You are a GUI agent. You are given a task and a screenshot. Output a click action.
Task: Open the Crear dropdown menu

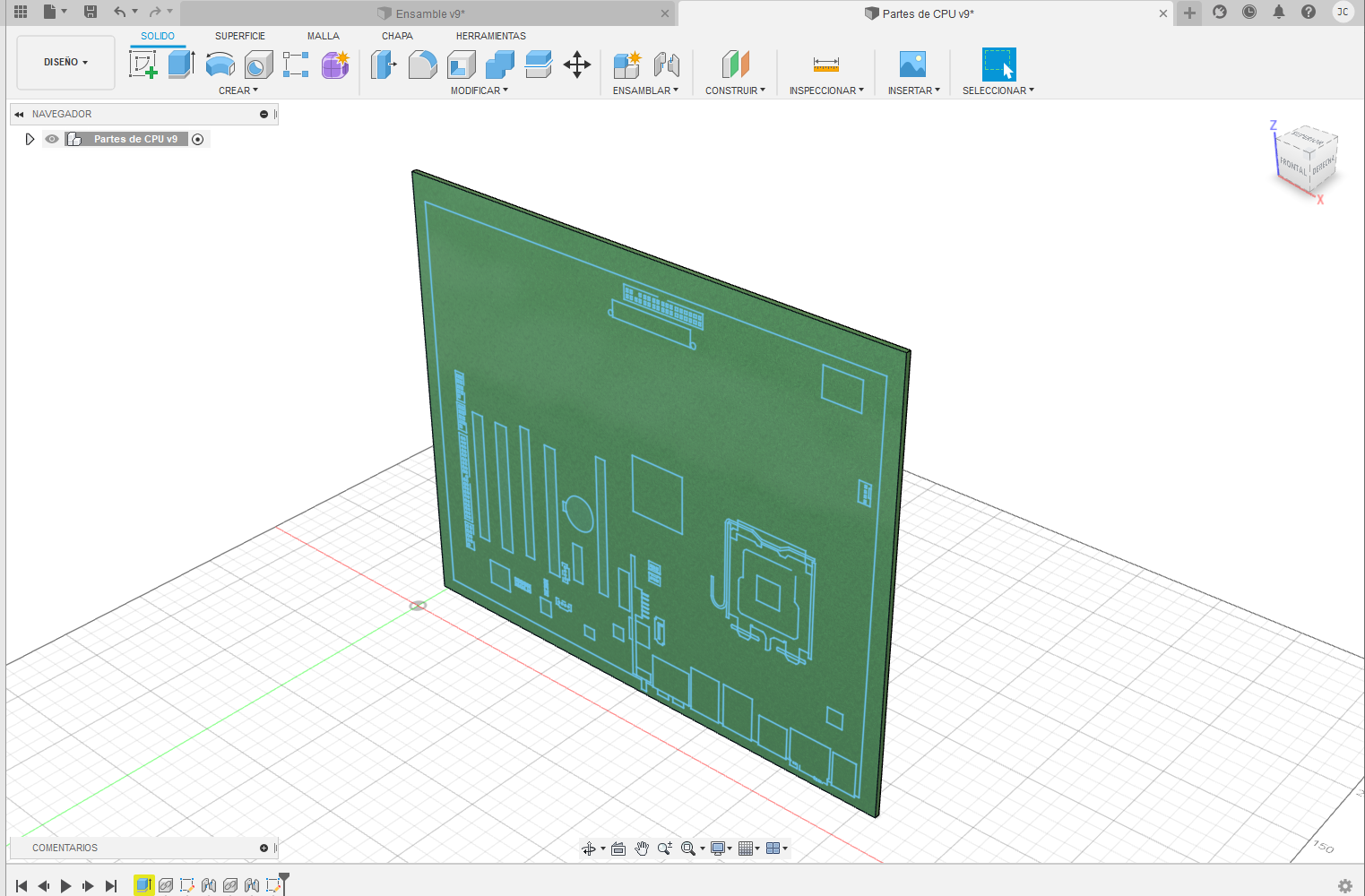click(x=238, y=90)
